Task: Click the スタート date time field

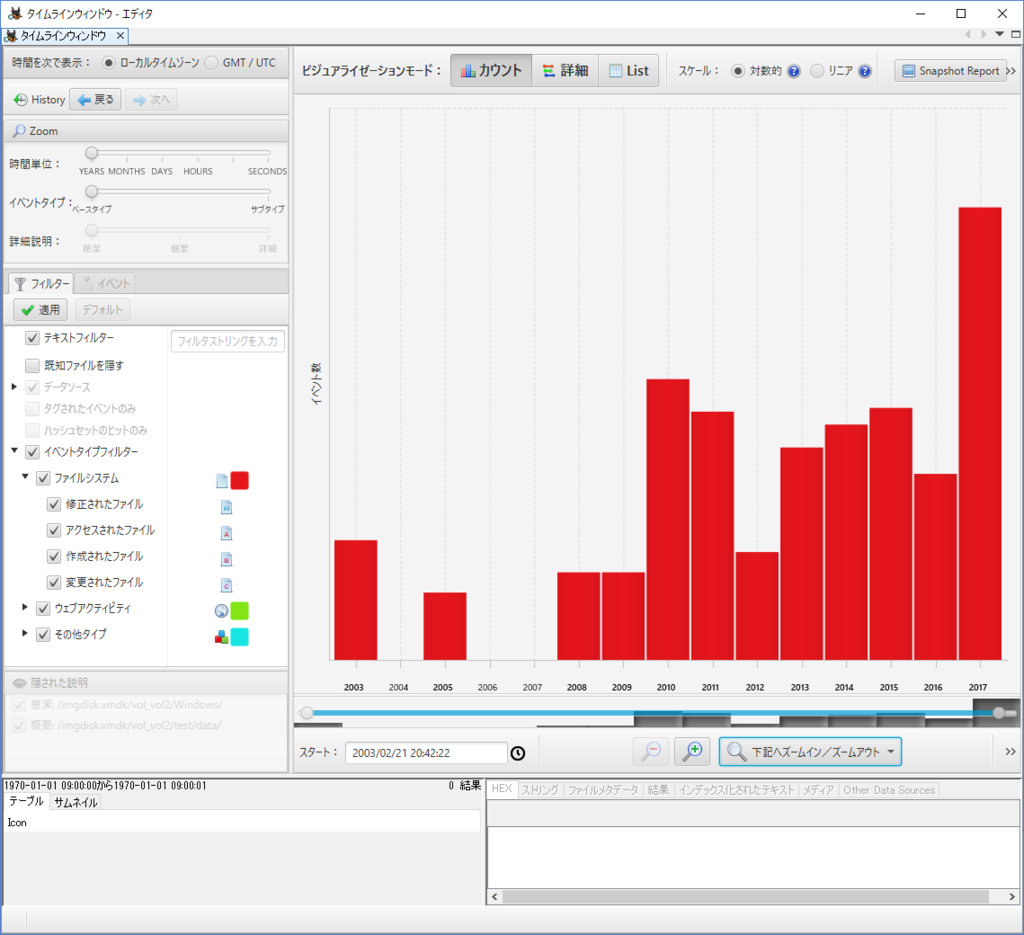Action: click(426, 753)
